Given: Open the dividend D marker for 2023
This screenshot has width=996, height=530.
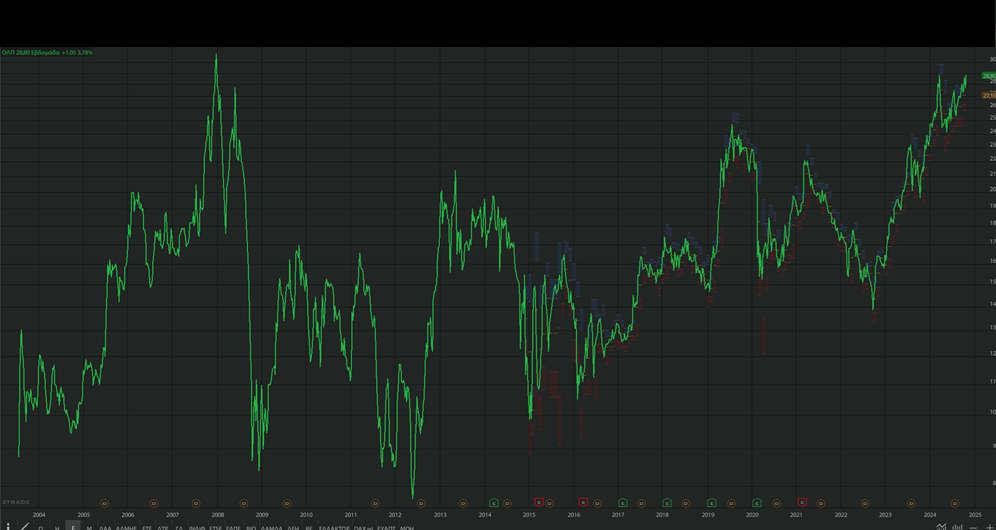Looking at the screenshot, I should 911,503.
